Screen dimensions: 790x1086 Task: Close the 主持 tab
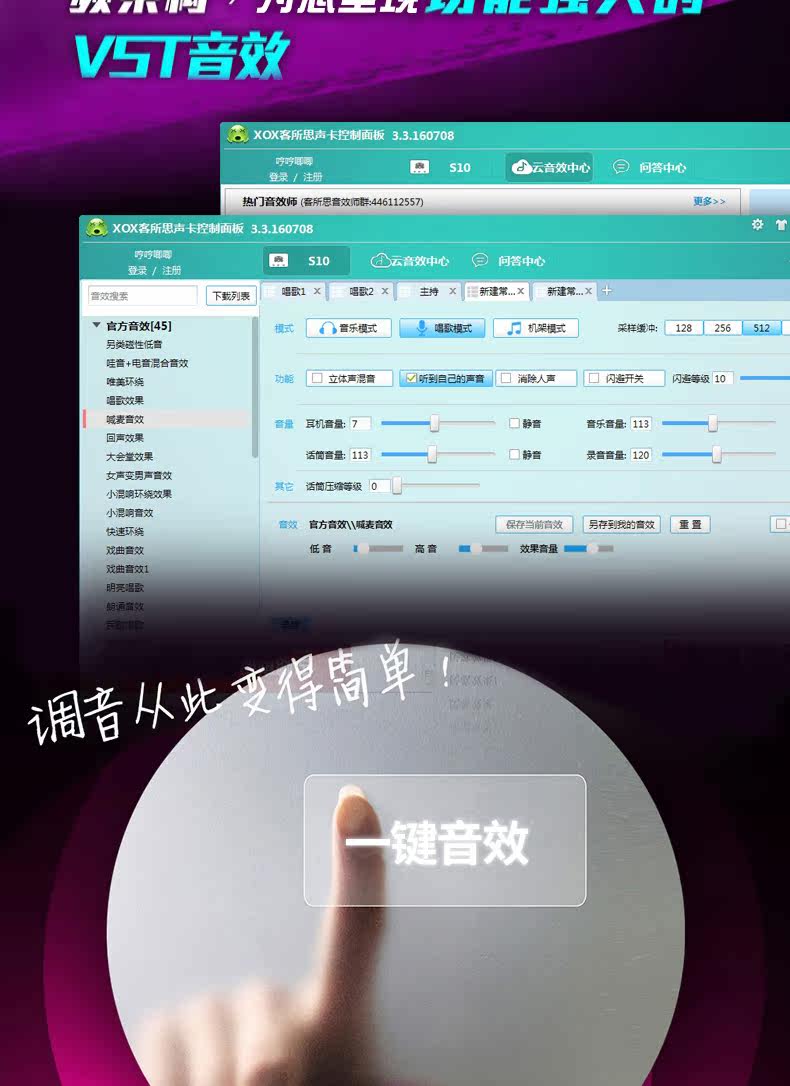click(x=453, y=292)
